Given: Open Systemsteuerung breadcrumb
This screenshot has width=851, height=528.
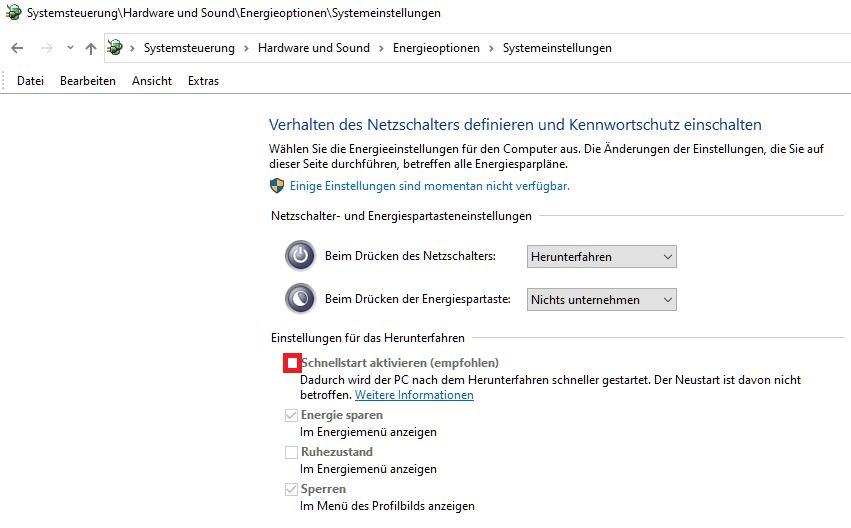Looking at the screenshot, I should pos(189,48).
